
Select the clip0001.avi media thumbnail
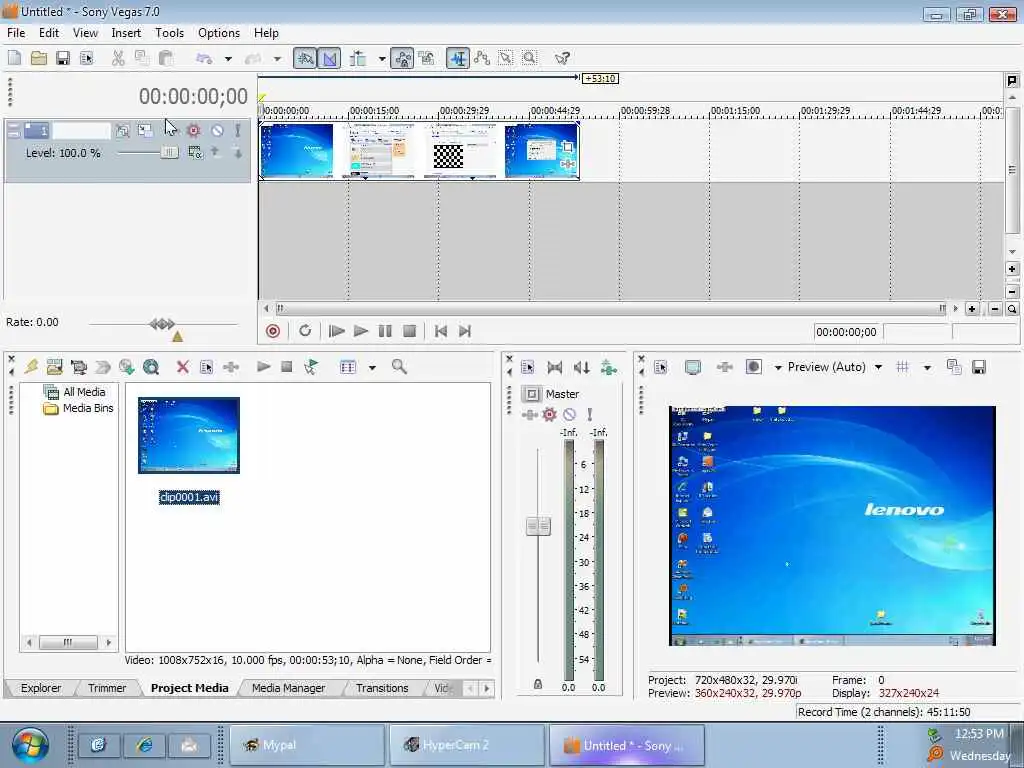[x=189, y=436]
